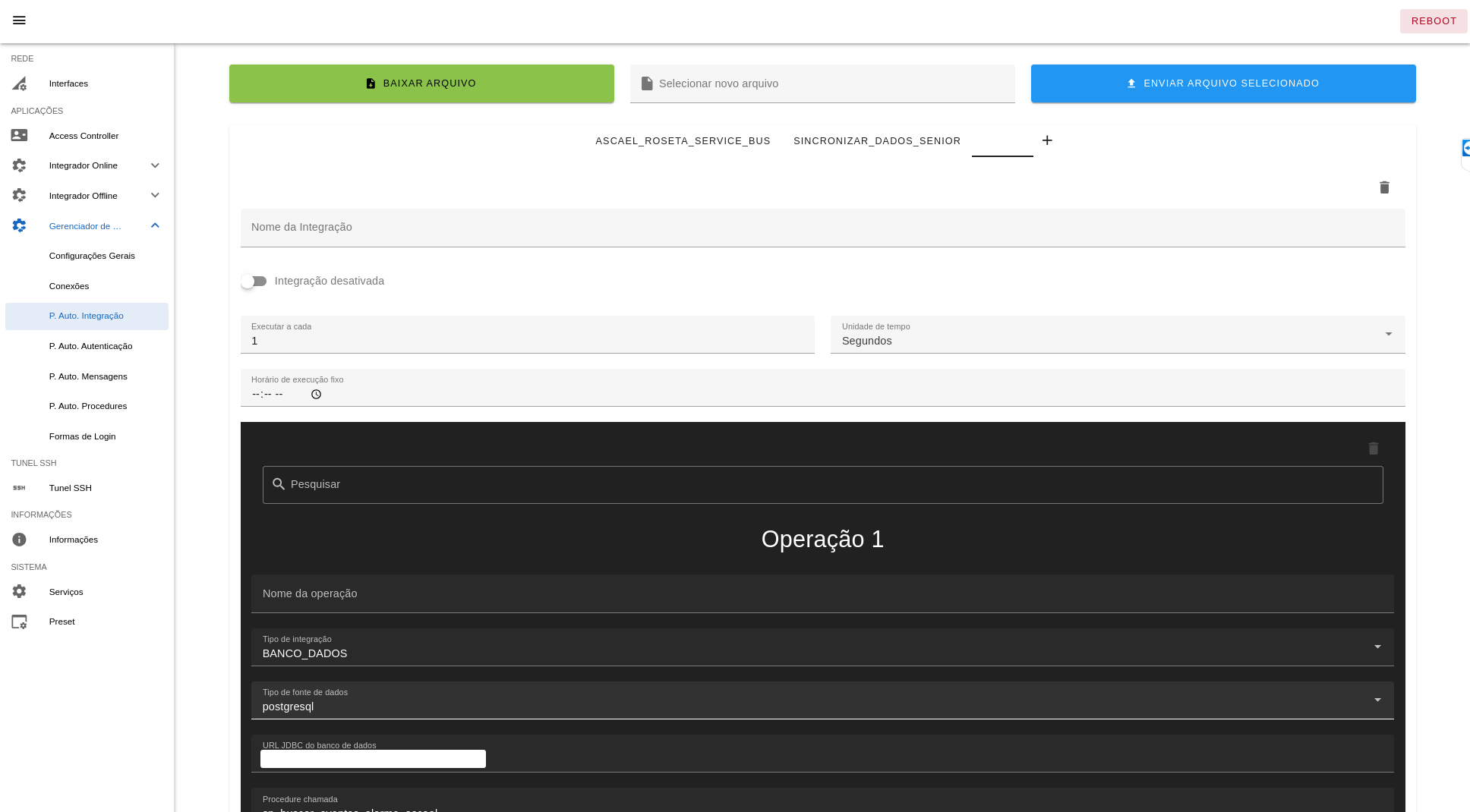The image size is (1470, 812).
Task: Click the Baixar Arquivo button
Action: point(421,83)
